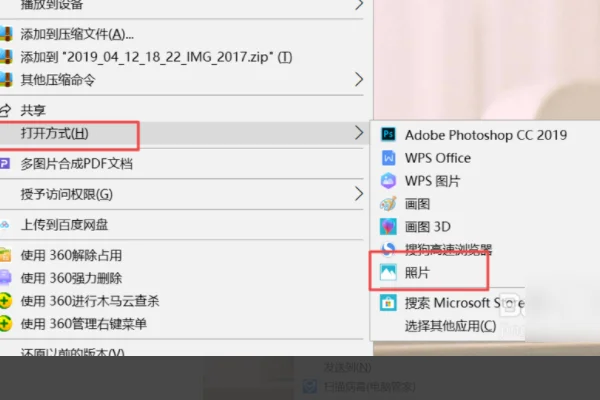
Task: Expand the 播放到设备 submenu arrow
Action: [359, 5]
